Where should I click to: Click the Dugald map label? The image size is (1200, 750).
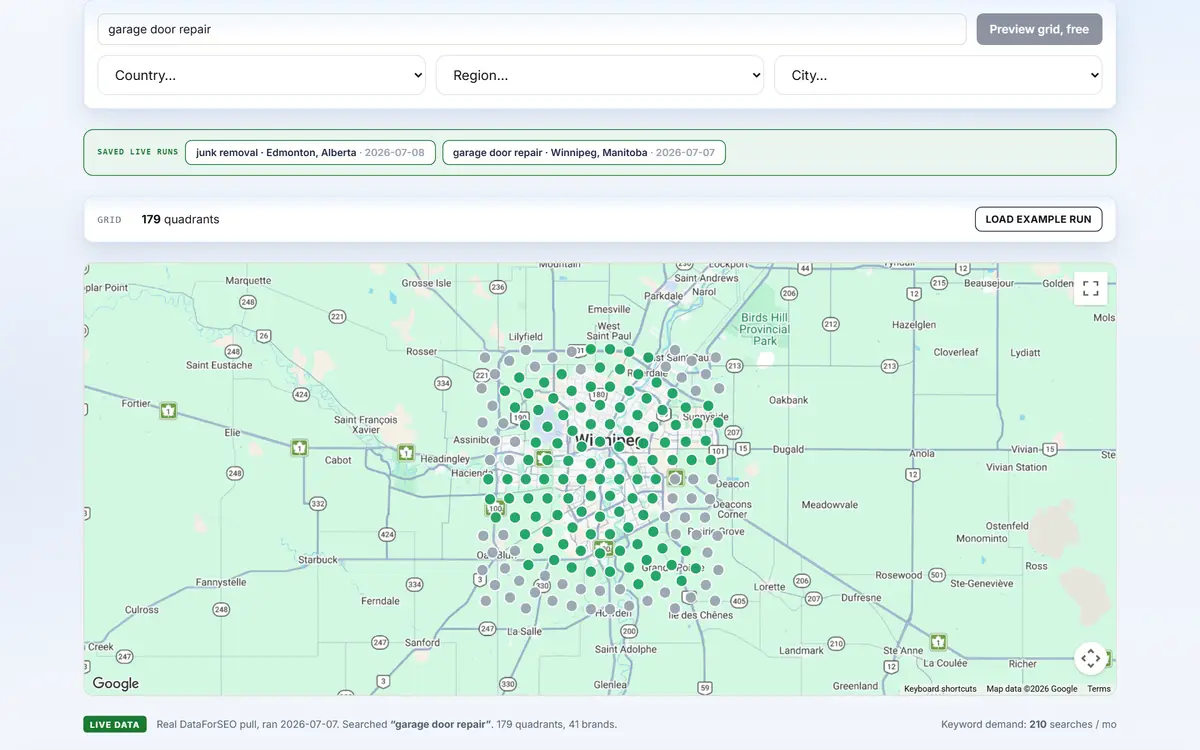pos(788,450)
